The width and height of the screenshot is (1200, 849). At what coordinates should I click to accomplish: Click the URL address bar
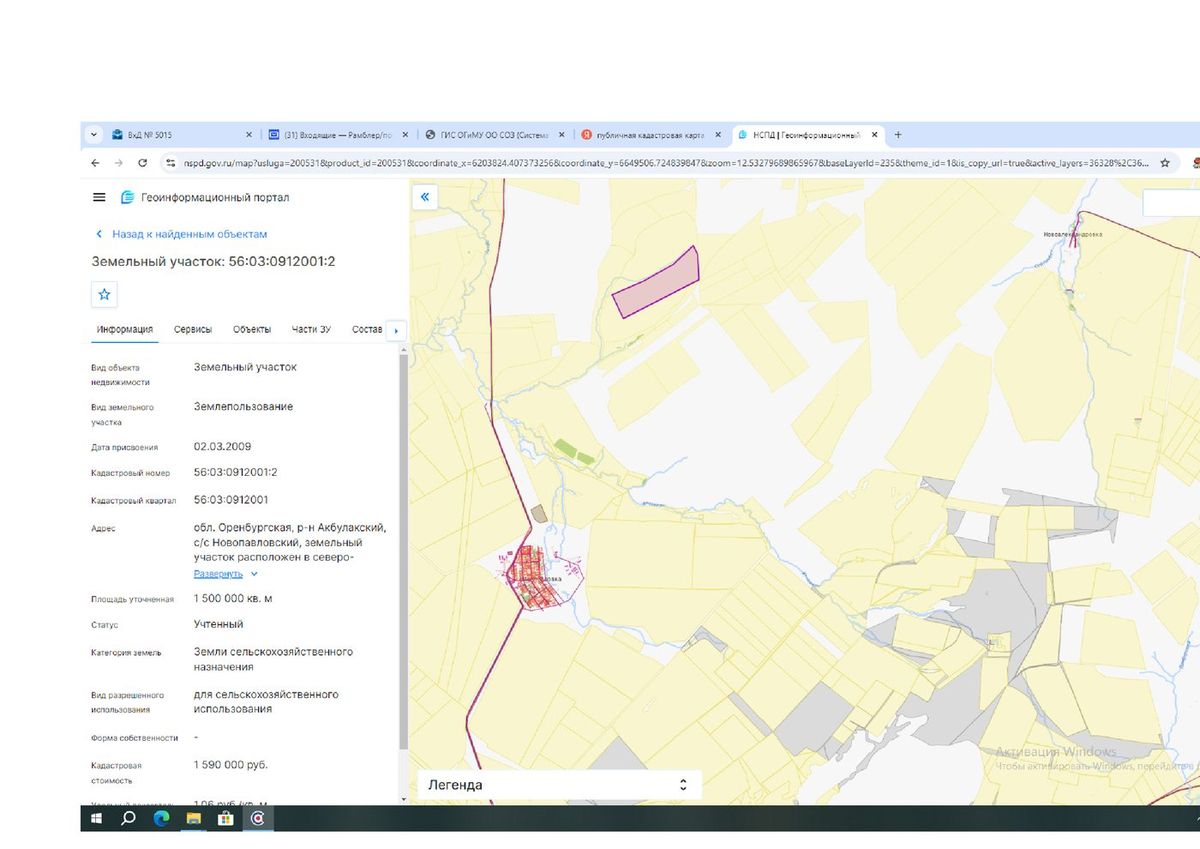665,162
